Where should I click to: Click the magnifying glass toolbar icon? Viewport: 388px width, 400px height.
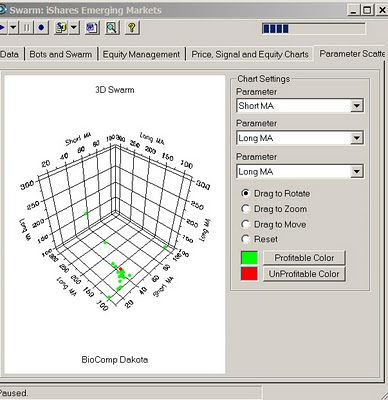112,28
